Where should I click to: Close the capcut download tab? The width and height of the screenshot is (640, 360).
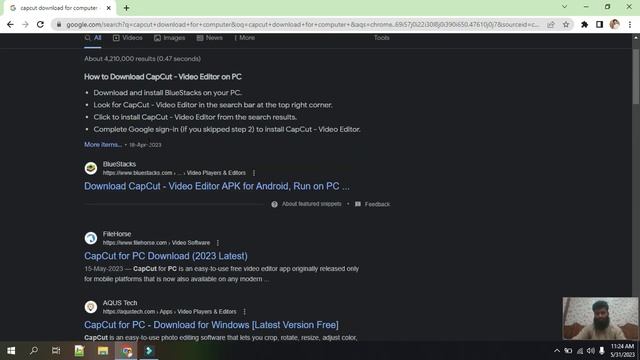[109, 8]
